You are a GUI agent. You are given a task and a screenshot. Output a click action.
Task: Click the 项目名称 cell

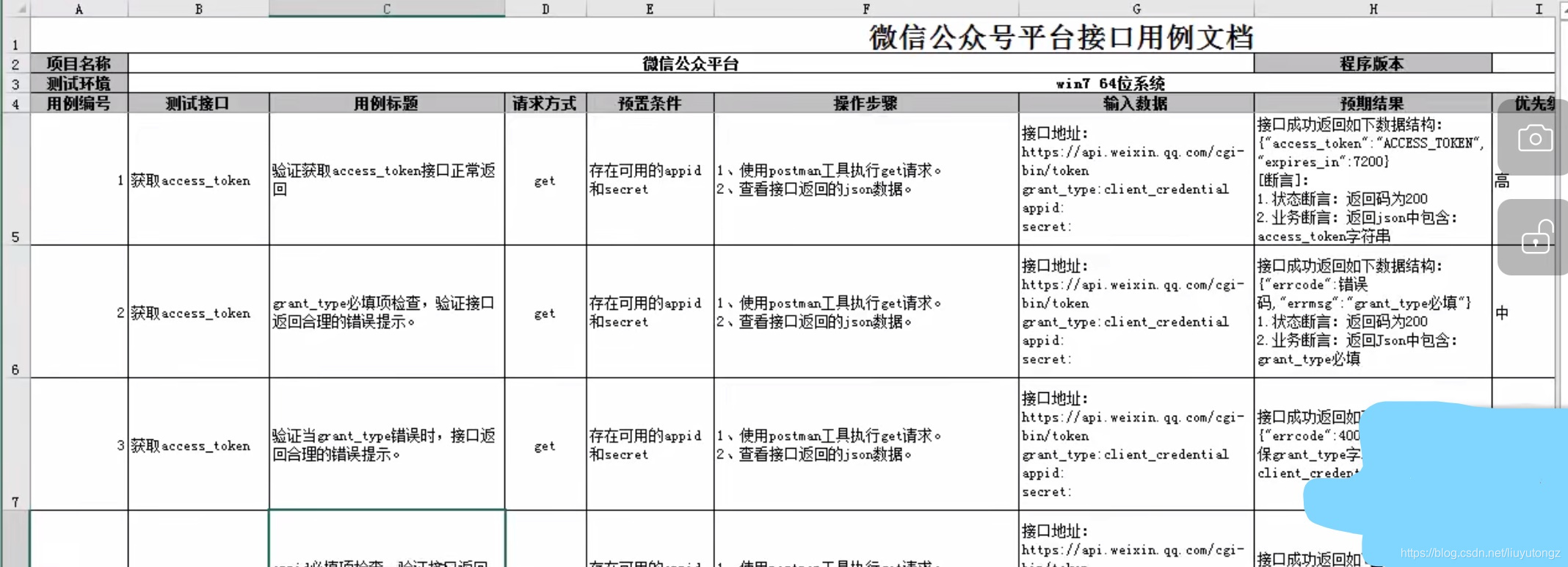(x=79, y=63)
